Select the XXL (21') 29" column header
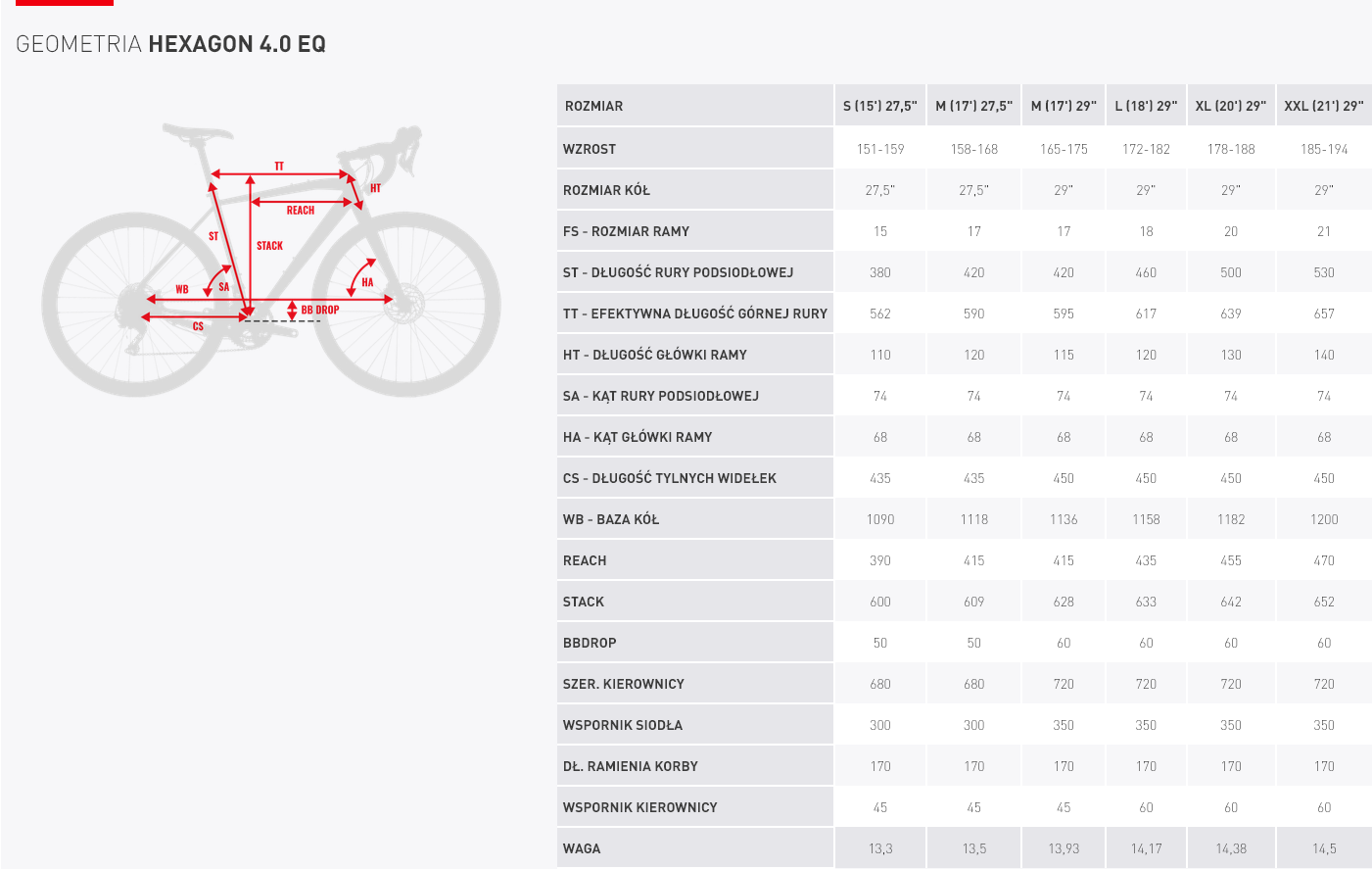 pos(1324,106)
